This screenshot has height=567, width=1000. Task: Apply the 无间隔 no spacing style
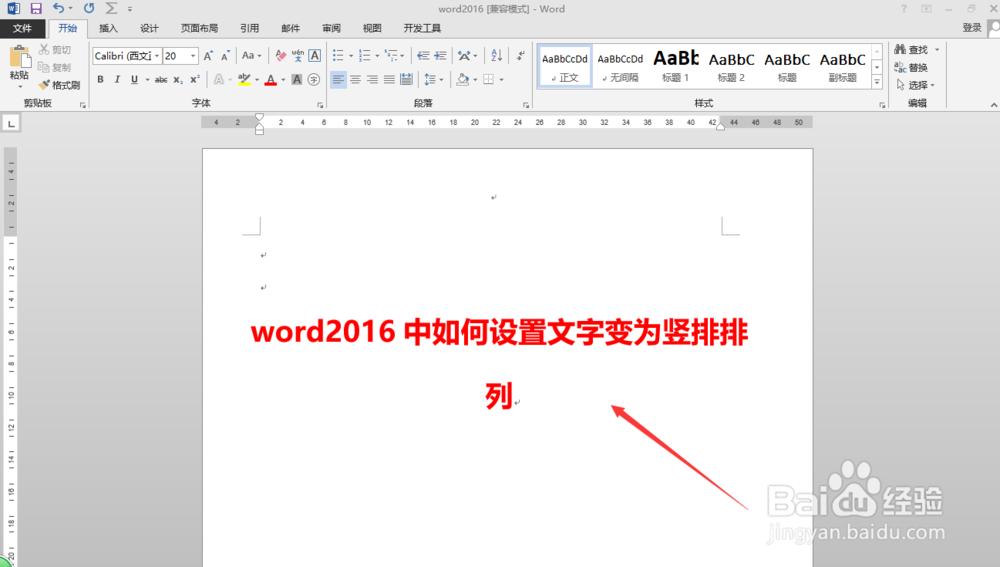[x=620, y=66]
